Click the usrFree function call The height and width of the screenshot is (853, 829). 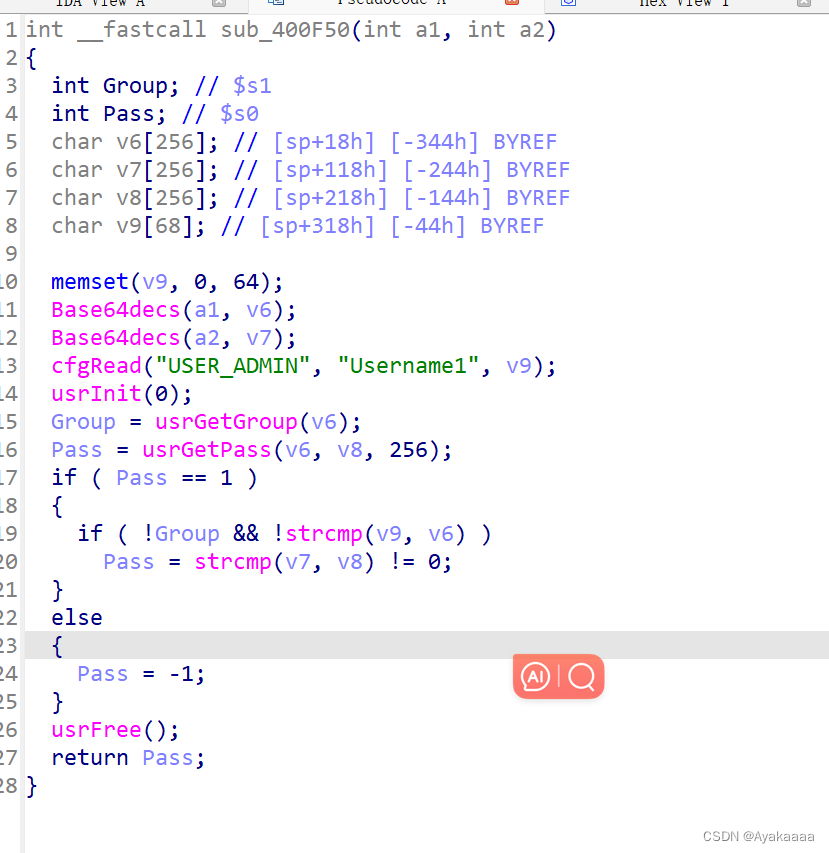[96, 730]
